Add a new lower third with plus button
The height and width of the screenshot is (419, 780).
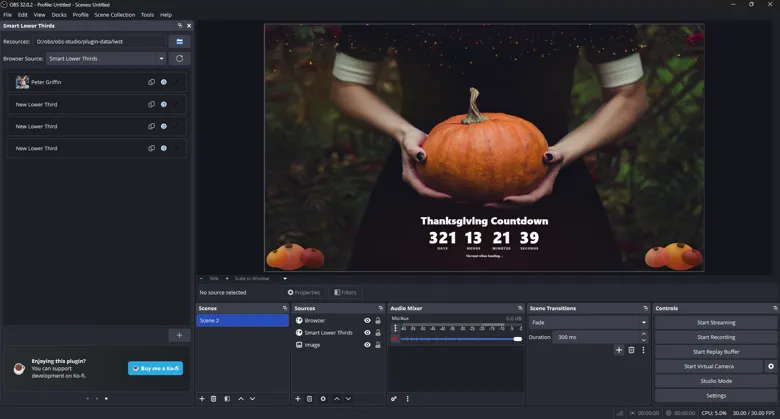(x=179, y=335)
